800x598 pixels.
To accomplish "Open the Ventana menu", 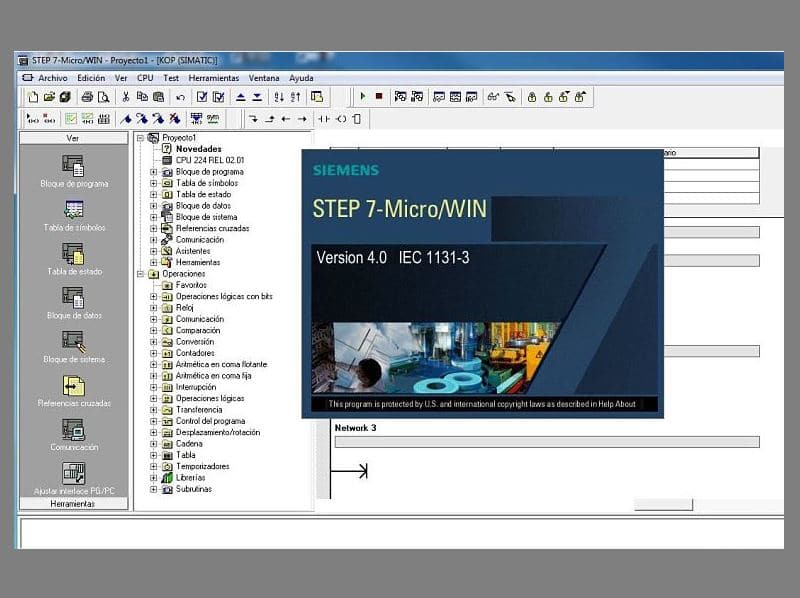I will pos(264,78).
